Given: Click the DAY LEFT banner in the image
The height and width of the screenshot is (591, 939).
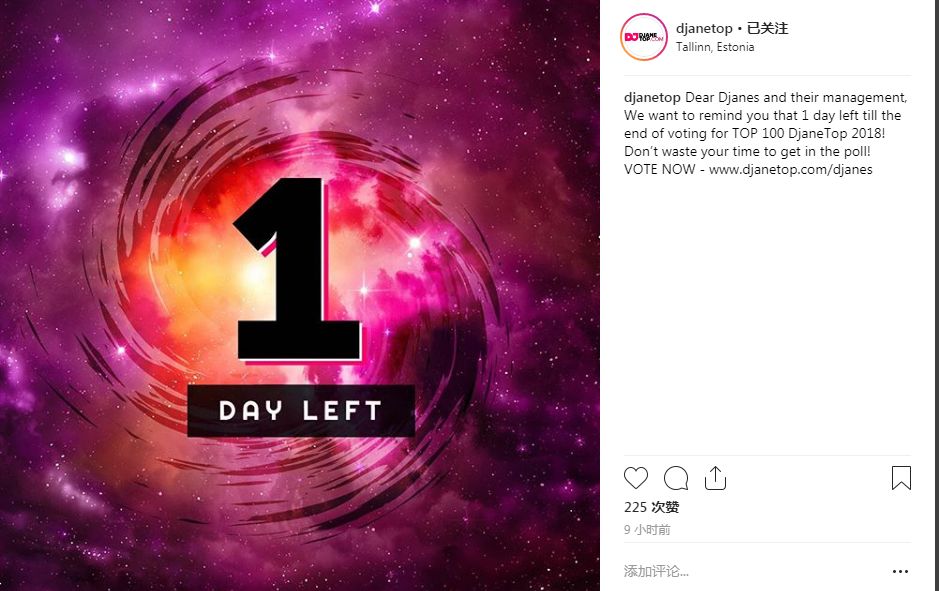Looking at the screenshot, I should [301, 411].
